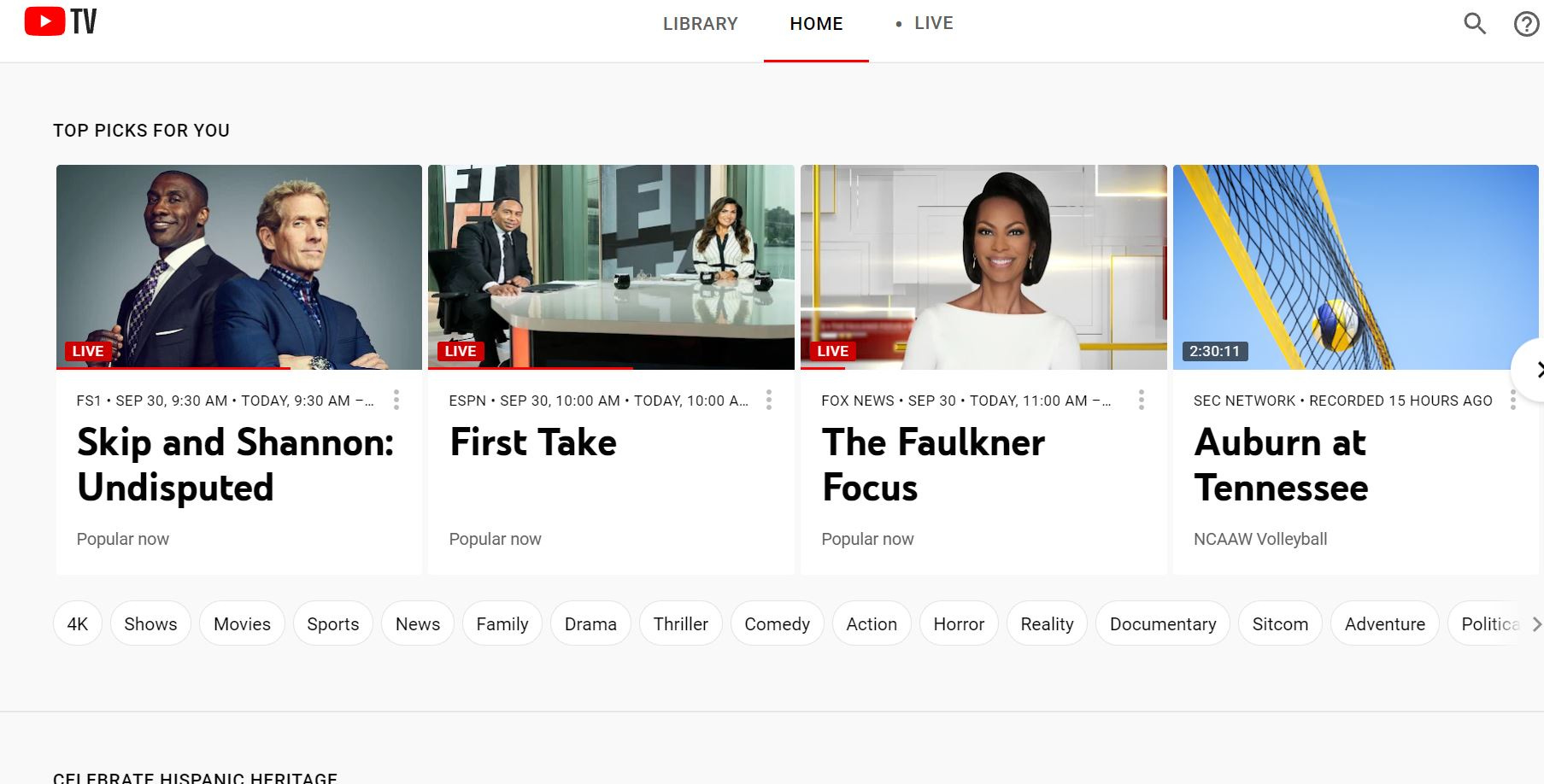Open the First Take title

pyautogui.click(x=533, y=442)
